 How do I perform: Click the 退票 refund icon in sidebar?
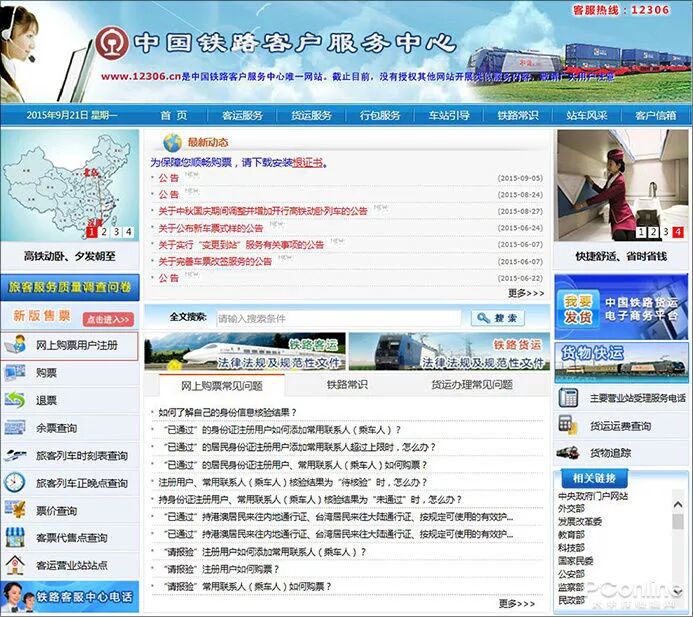coord(15,400)
